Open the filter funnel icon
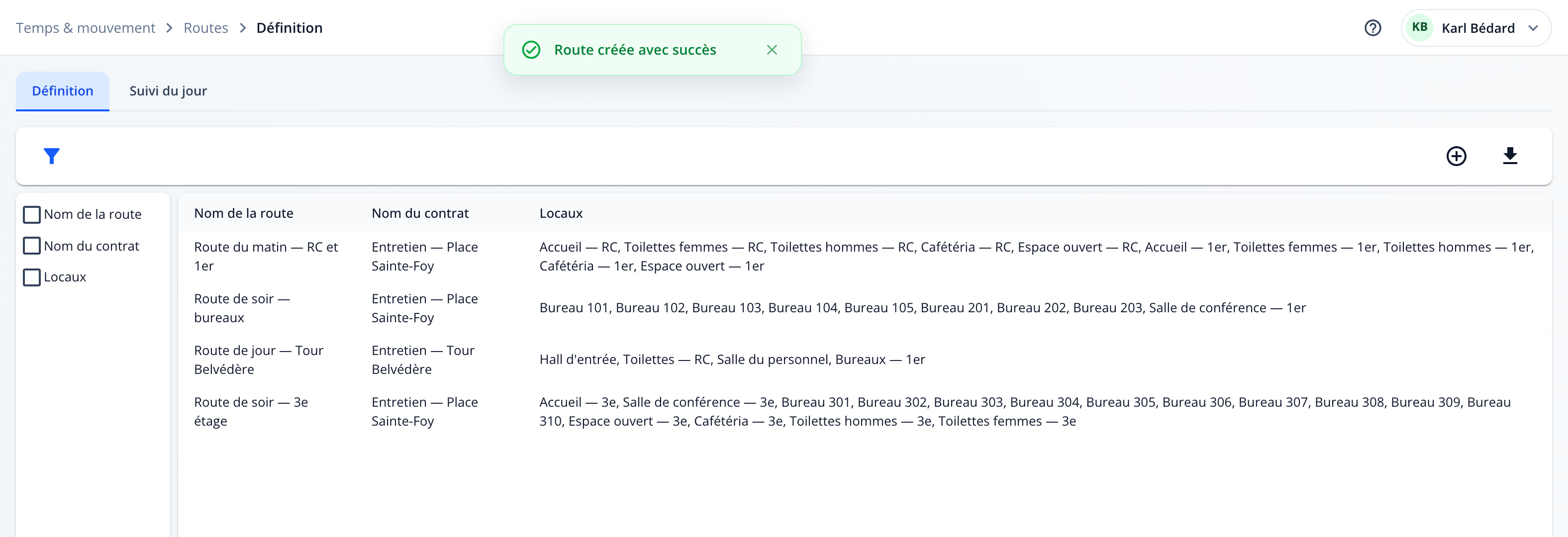The height and width of the screenshot is (537, 1568). (x=52, y=156)
